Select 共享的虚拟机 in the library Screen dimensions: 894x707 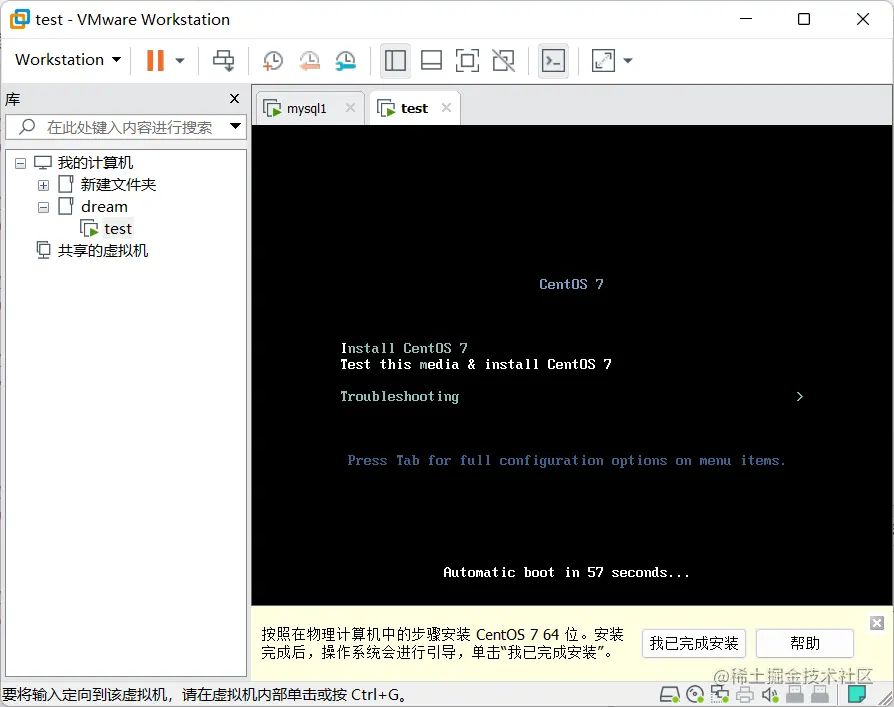point(103,250)
